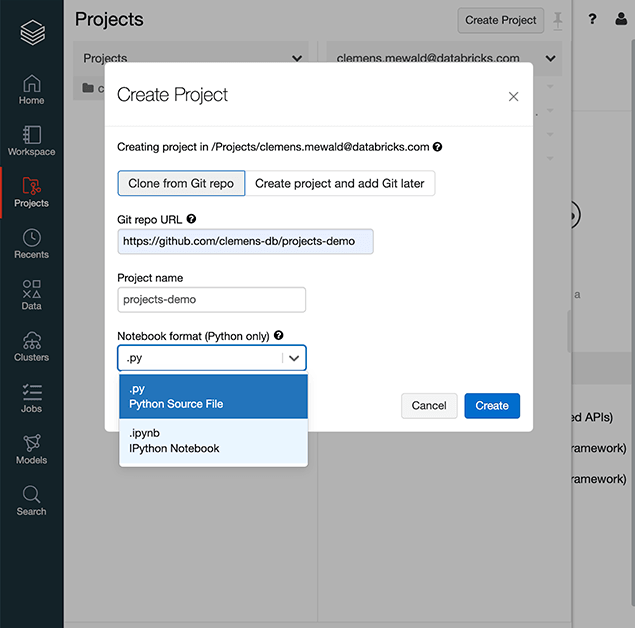
Task: Click the Databricks logo icon
Action: [32, 33]
